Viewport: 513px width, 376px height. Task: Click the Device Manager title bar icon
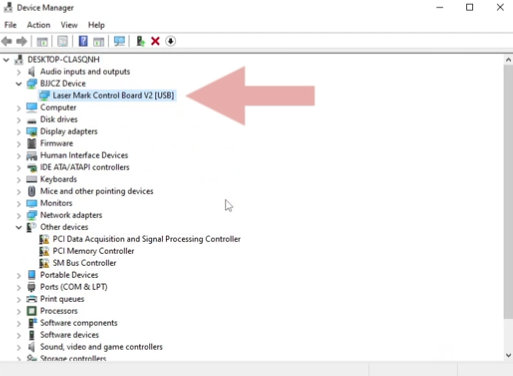point(8,7)
